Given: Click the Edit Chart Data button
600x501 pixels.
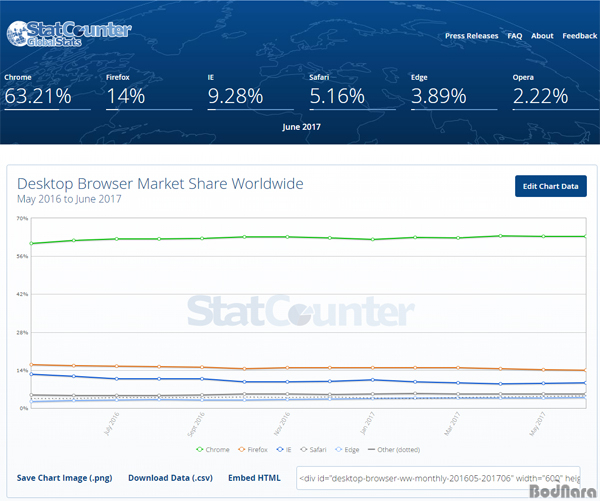Looking at the screenshot, I should (x=551, y=186).
